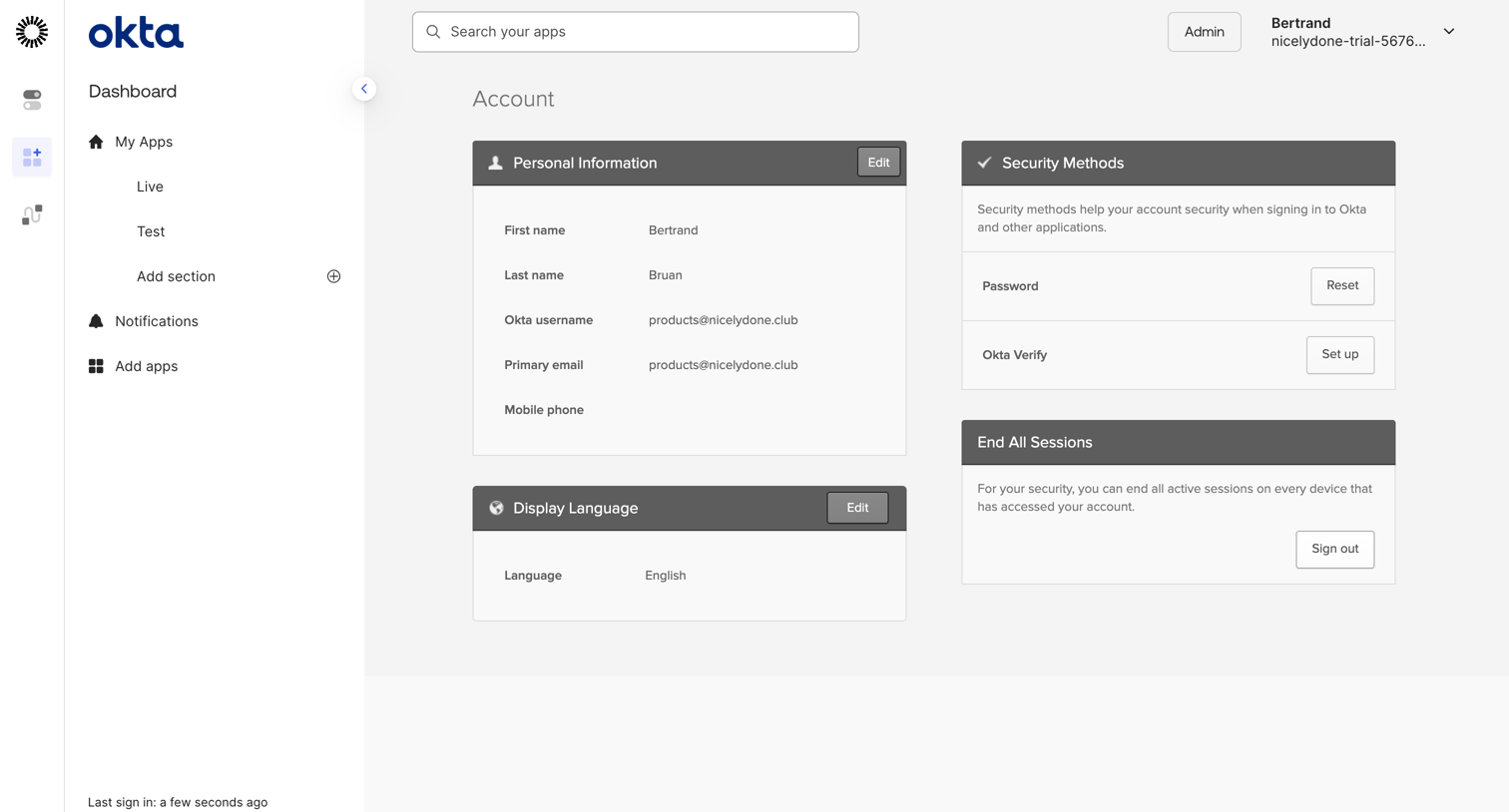
Task: Click the Mobile phone label
Action: (x=544, y=410)
